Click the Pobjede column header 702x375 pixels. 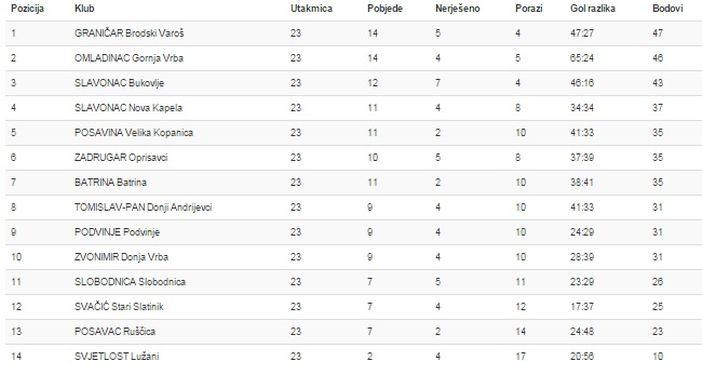point(385,9)
